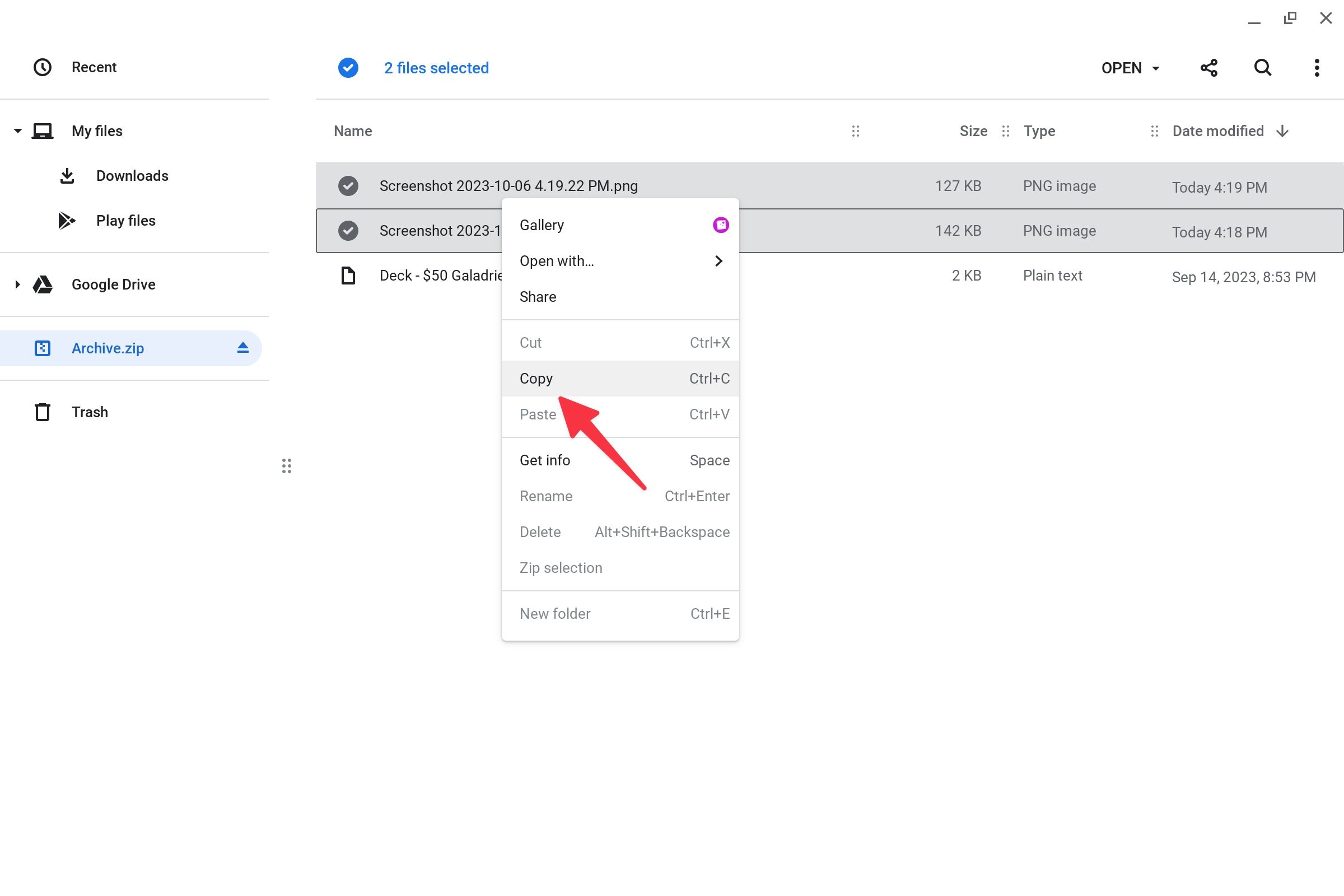Viewport: 1344px width, 896px height.
Task: Open Recent files view
Action: pyautogui.click(x=94, y=67)
